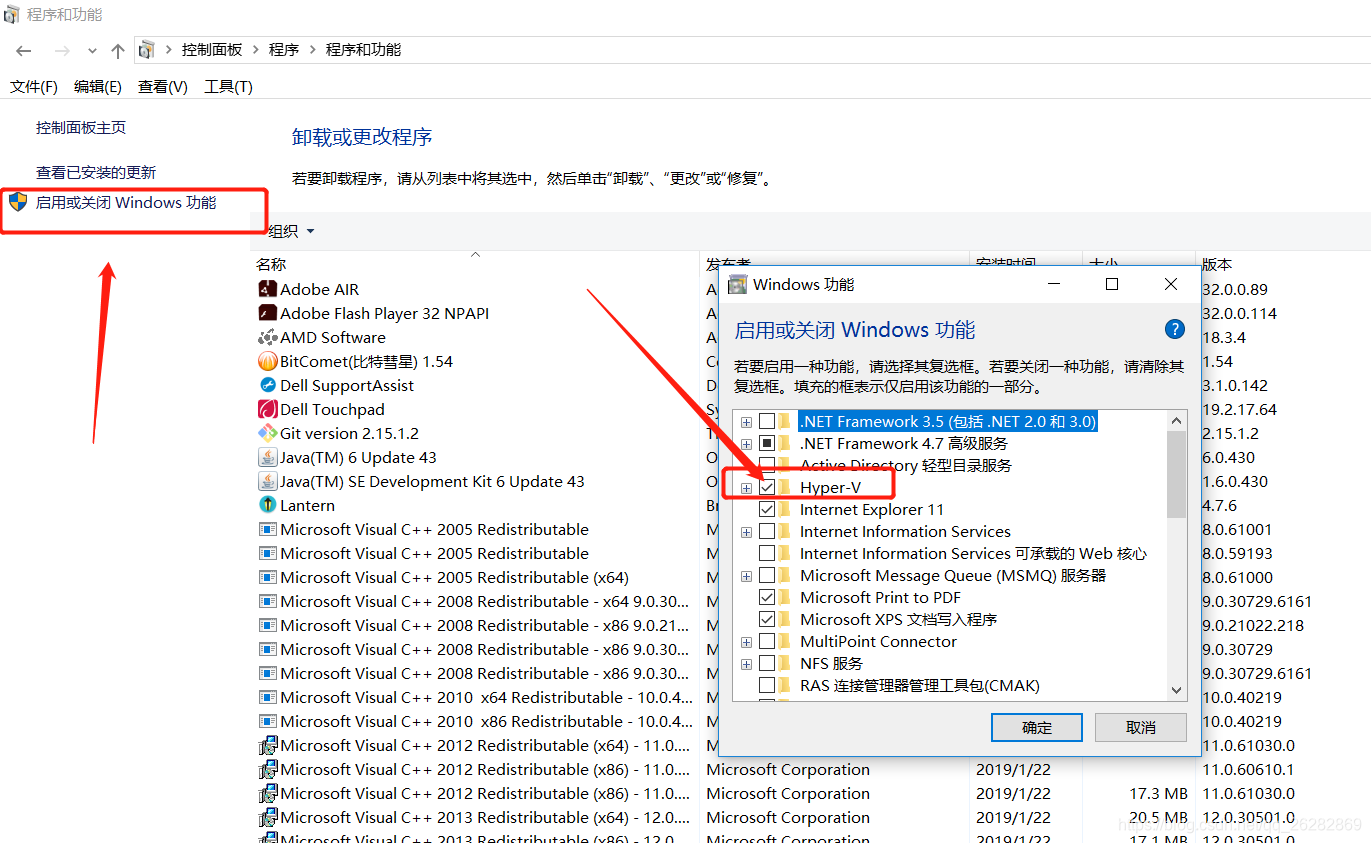Uncheck Microsoft Print to PDF checkbox

coord(767,597)
